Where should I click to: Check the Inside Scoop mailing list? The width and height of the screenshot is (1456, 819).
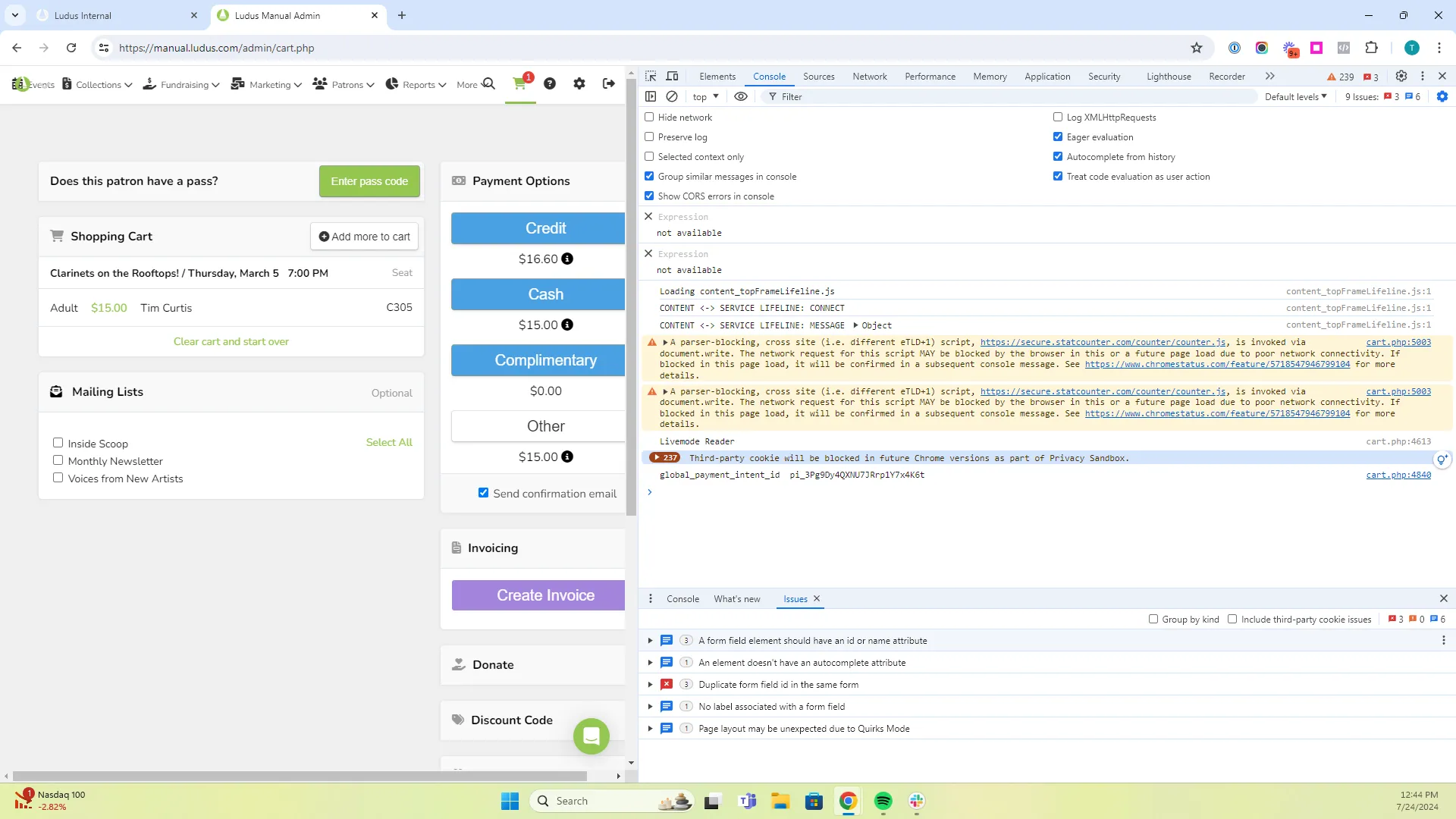(x=58, y=443)
